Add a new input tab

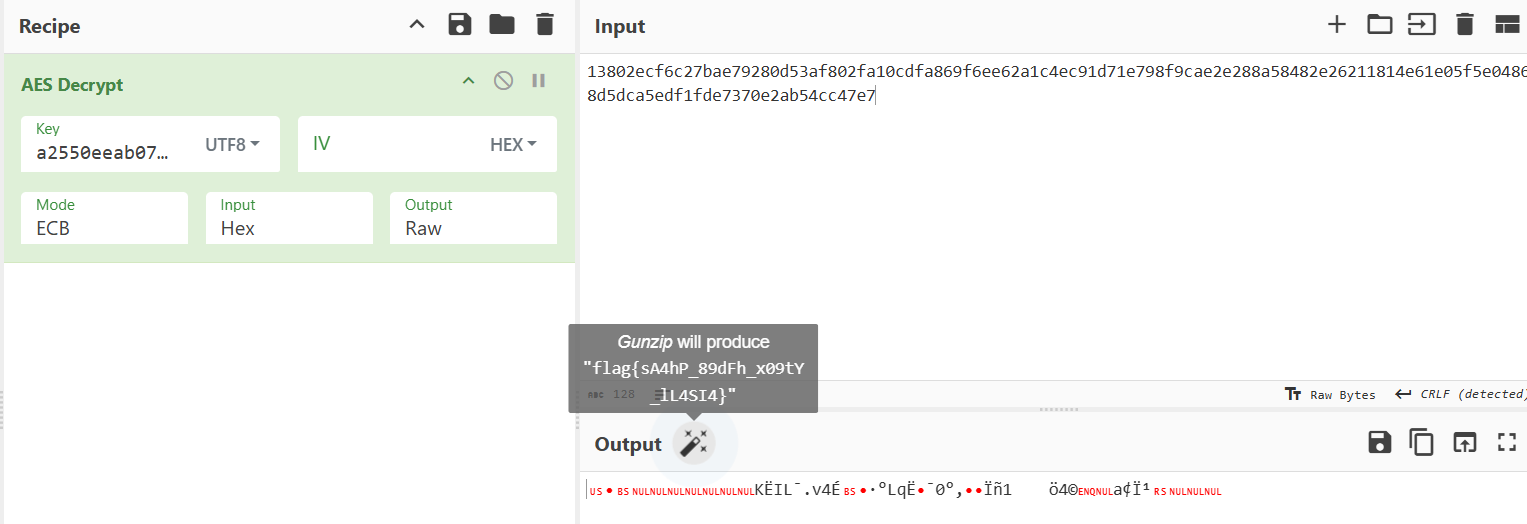point(1337,25)
